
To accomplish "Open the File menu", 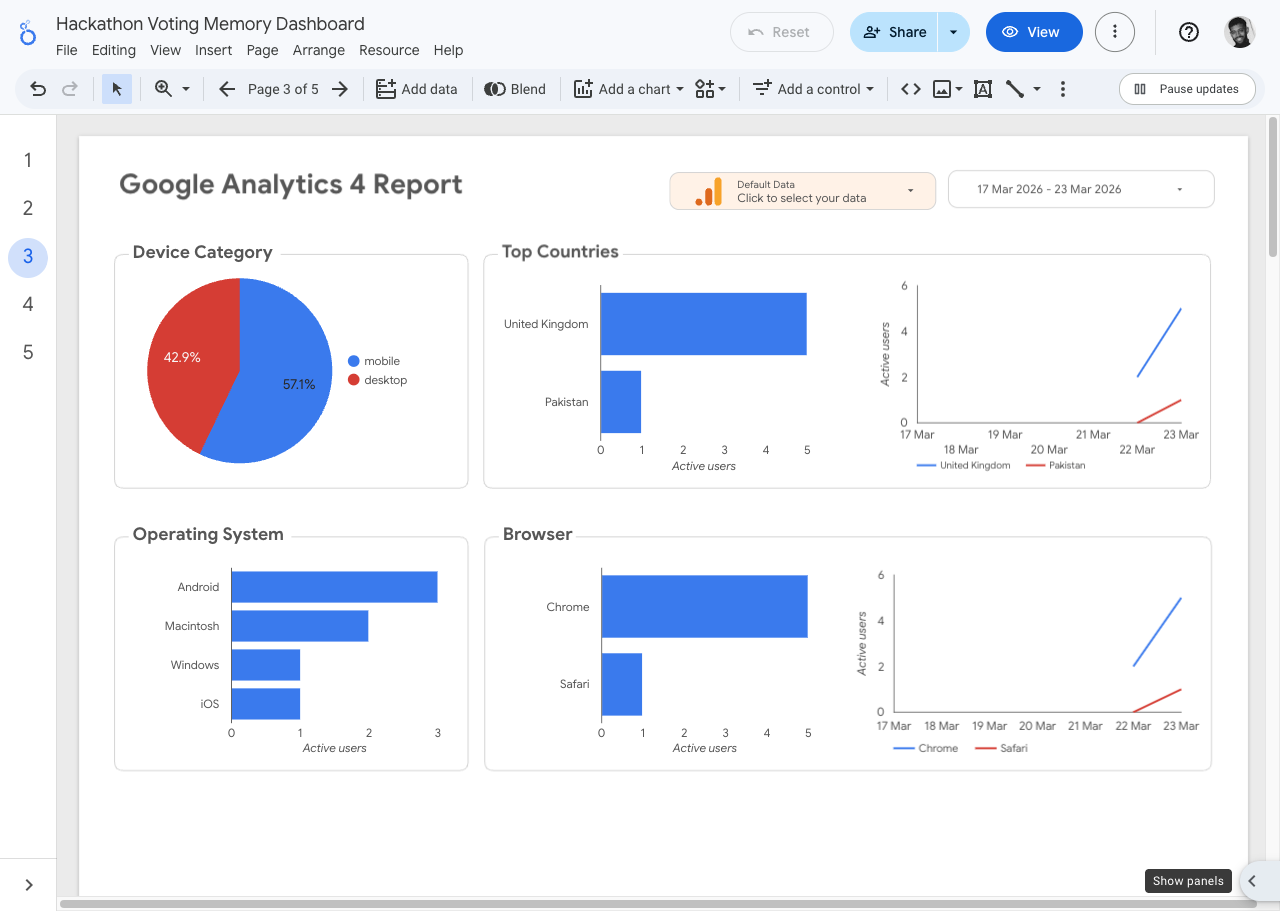I will click(x=66, y=50).
